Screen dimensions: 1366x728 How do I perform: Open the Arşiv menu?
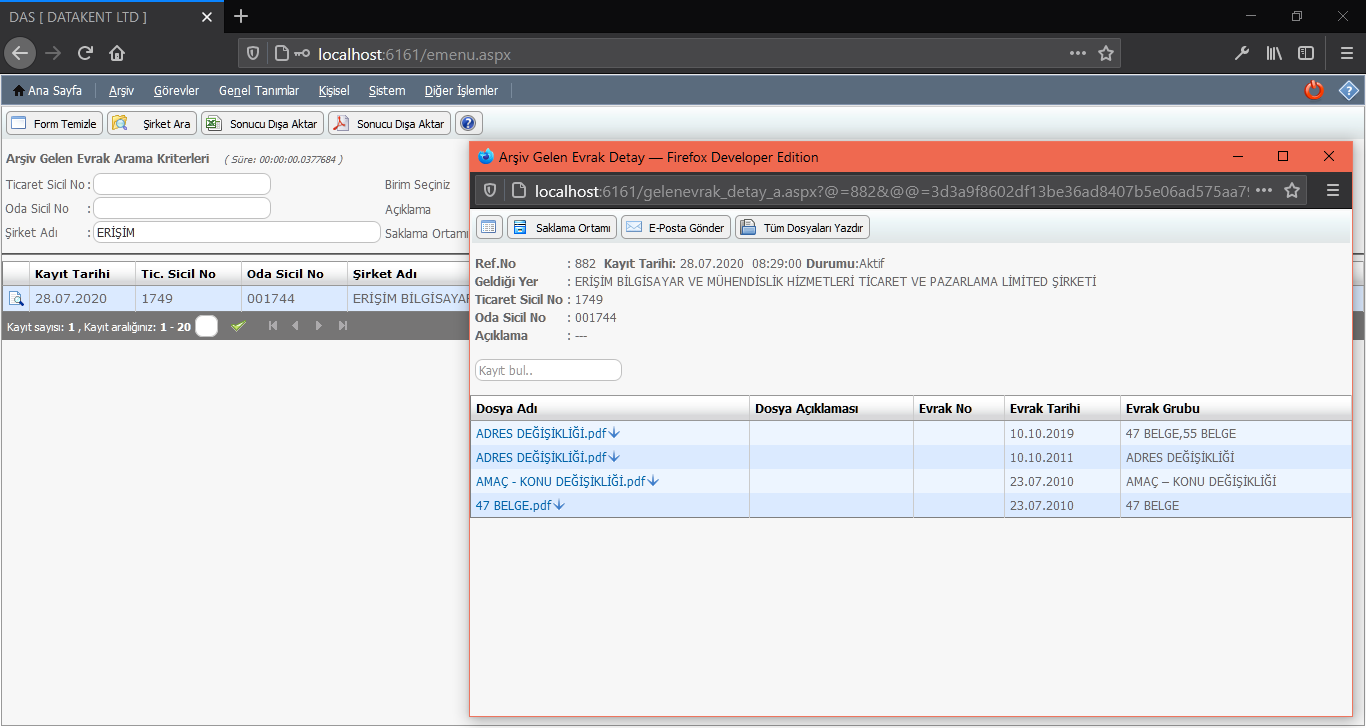click(121, 91)
